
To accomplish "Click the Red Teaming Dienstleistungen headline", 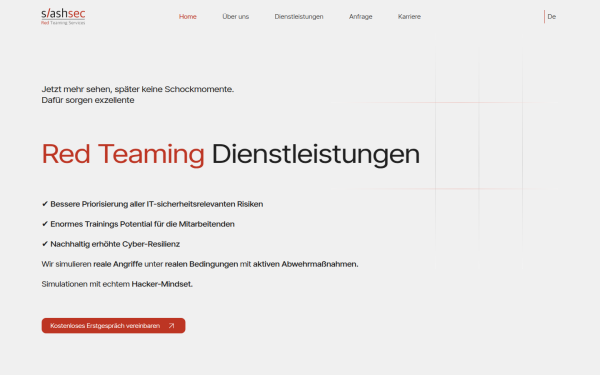I will 231,154.
